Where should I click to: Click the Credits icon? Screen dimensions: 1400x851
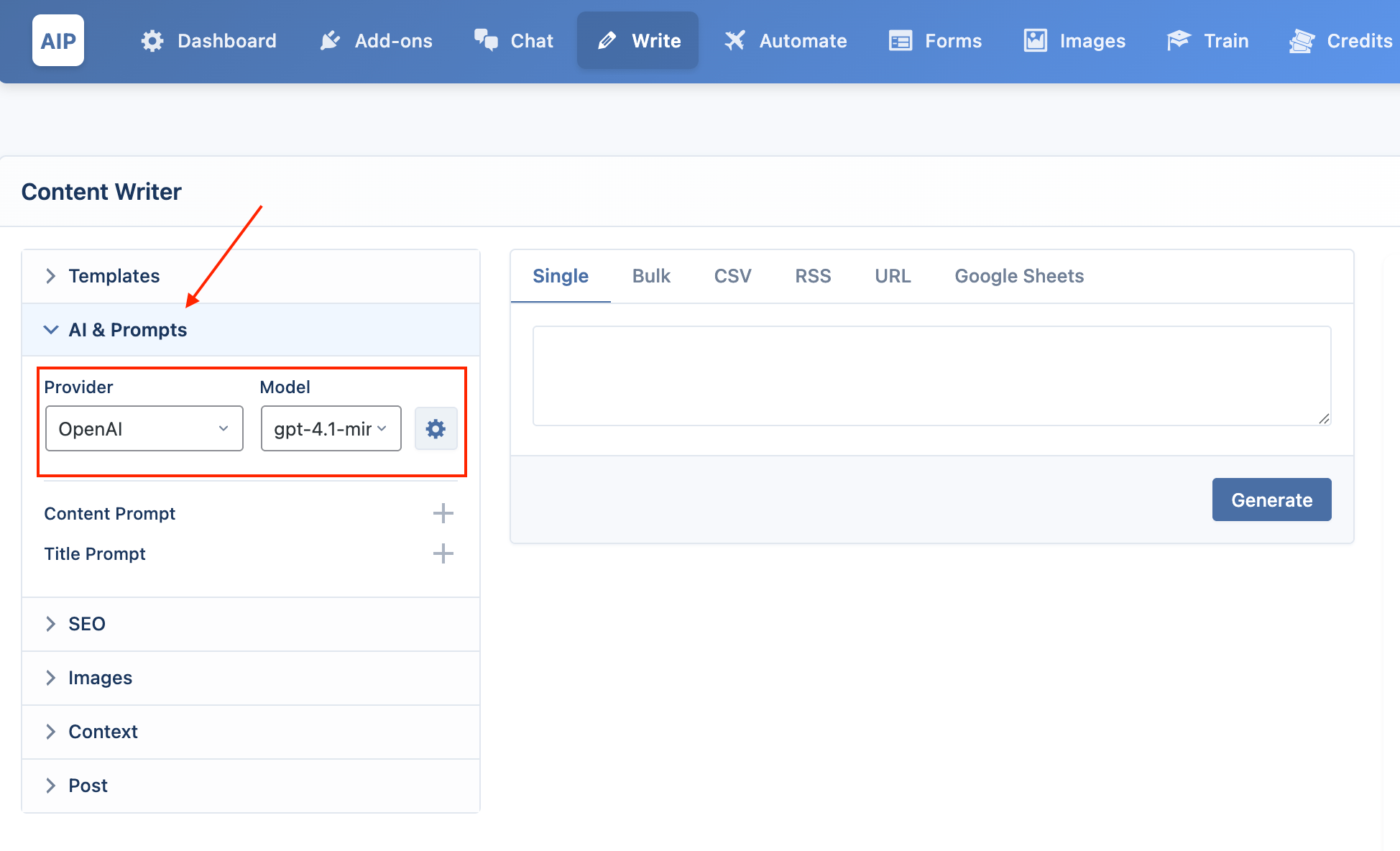click(x=1302, y=41)
